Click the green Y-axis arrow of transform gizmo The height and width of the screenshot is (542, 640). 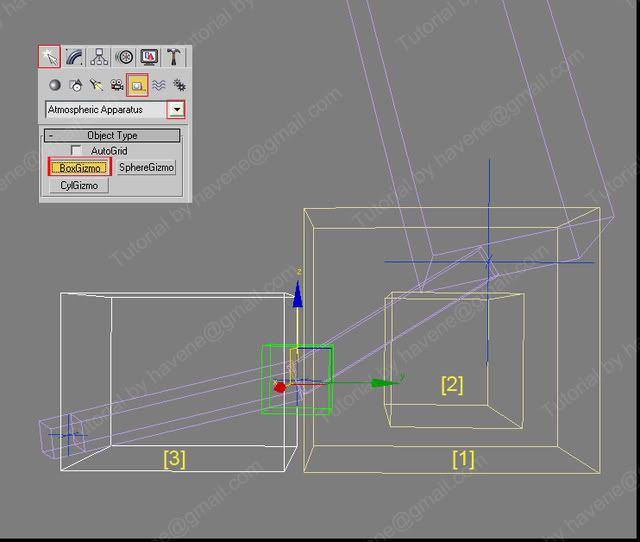pyautogui.click(x=383, y=382)
